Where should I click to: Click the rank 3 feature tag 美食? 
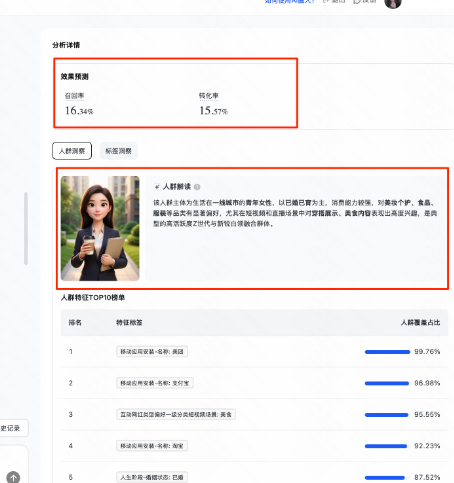[176, 414]
